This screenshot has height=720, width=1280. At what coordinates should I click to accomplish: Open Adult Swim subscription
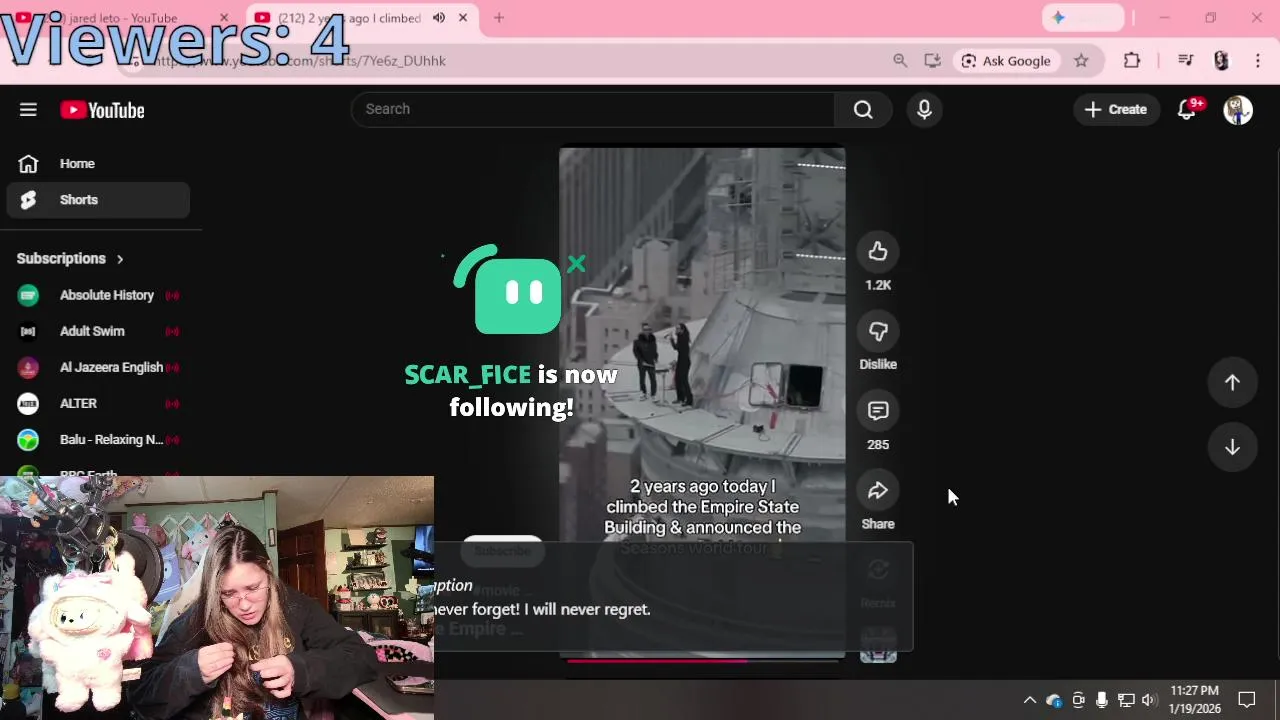[x=98, y=331]
